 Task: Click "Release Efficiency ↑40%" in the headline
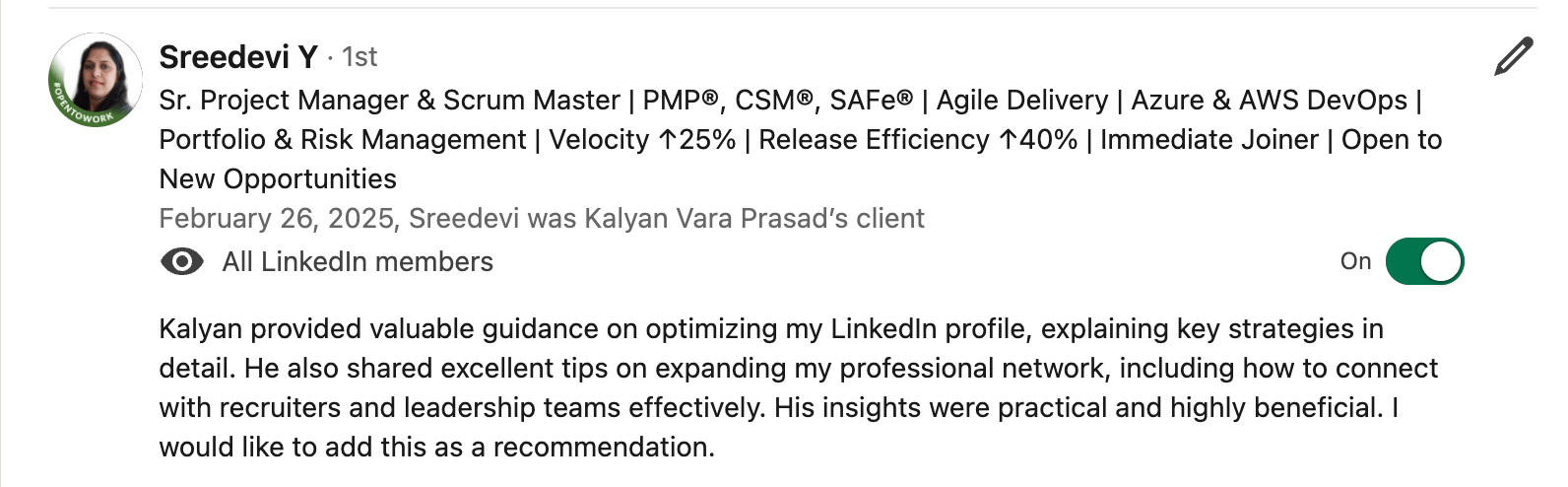(918, 140)
